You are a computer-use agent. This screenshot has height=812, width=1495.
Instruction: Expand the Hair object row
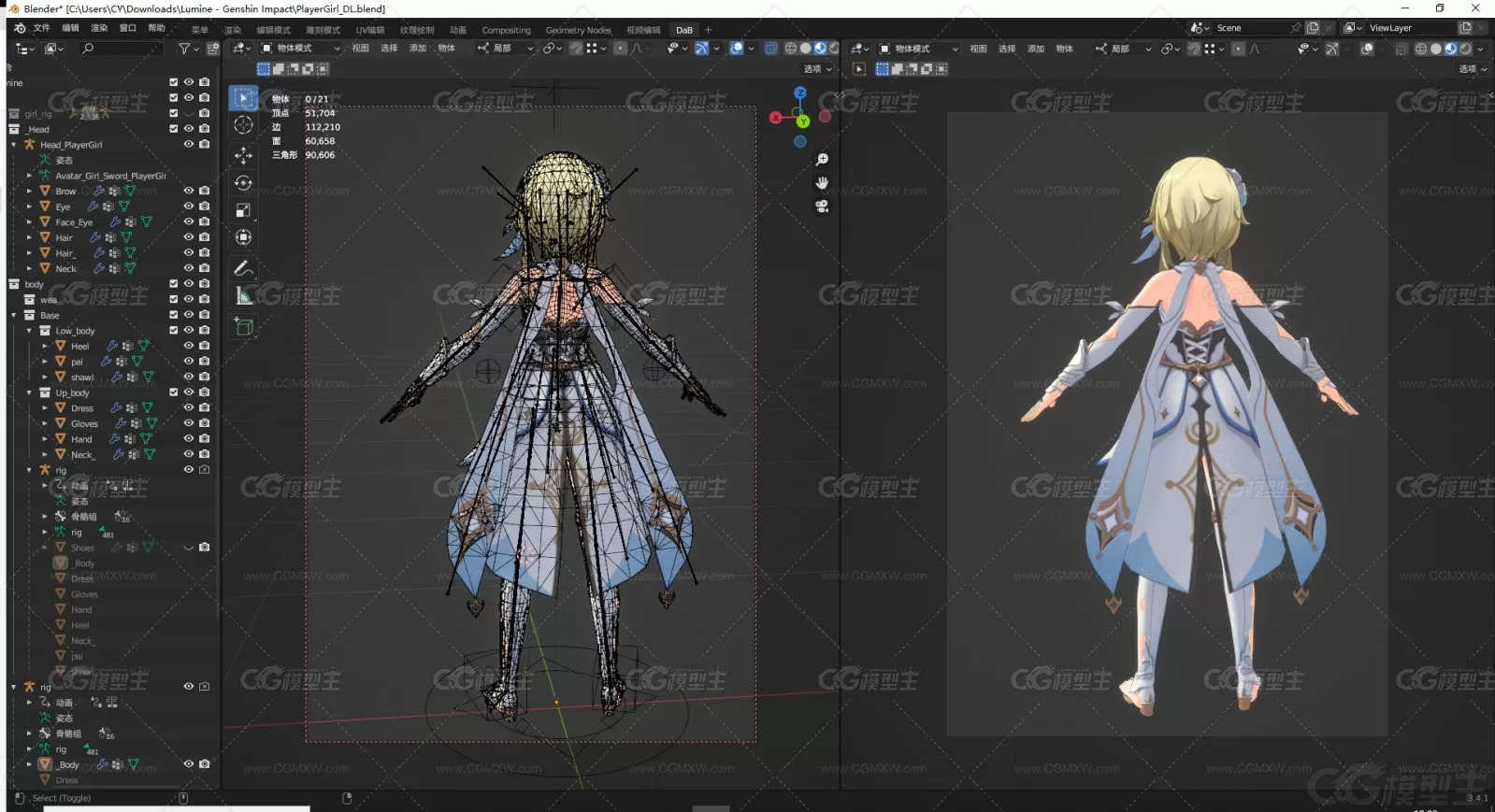[29, 237]
